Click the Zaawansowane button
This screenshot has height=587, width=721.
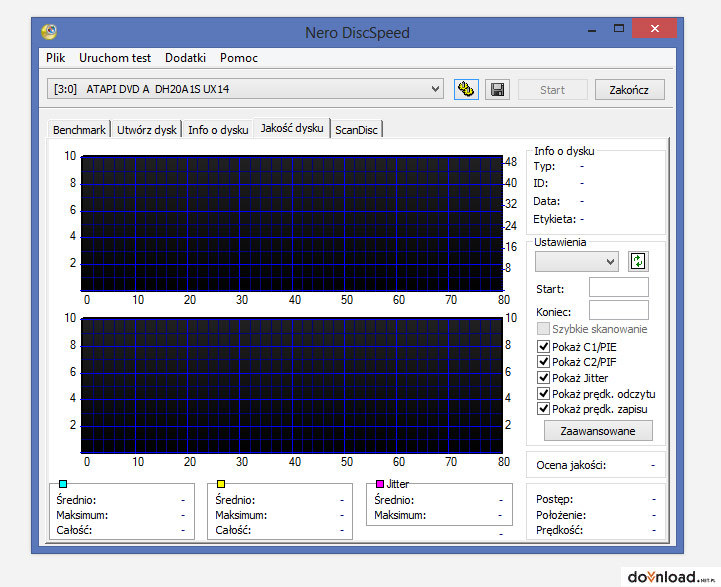click(598, 431)
